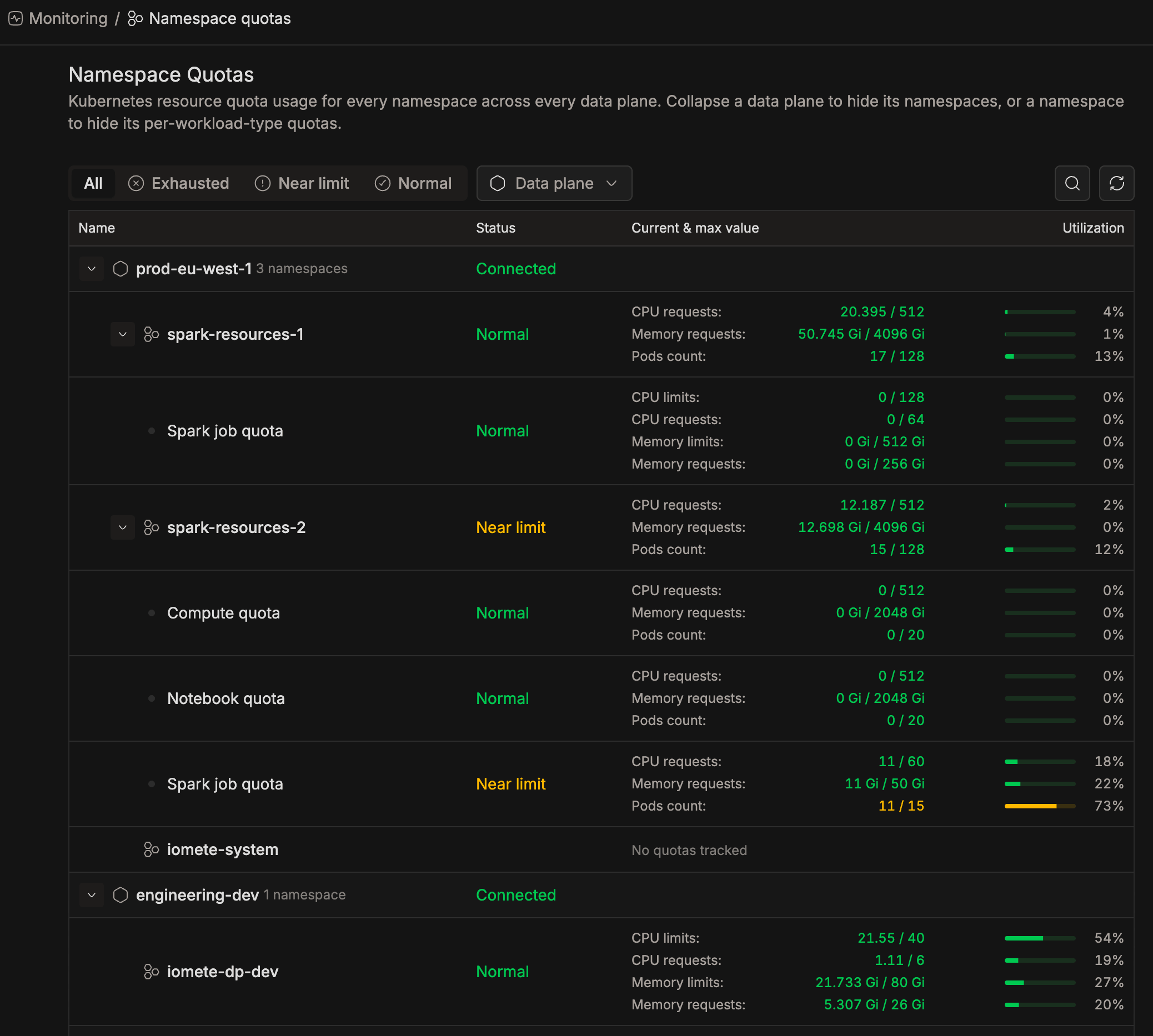The image size is (1153, 1036).
Task: Click the checkmark icon on Normal filter
Action: tap(383, 183)
